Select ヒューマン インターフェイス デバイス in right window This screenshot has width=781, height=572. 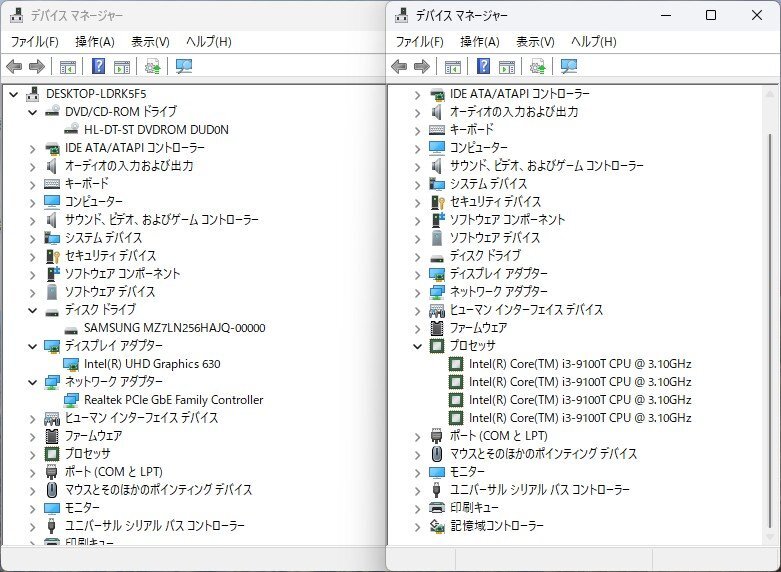526,310
